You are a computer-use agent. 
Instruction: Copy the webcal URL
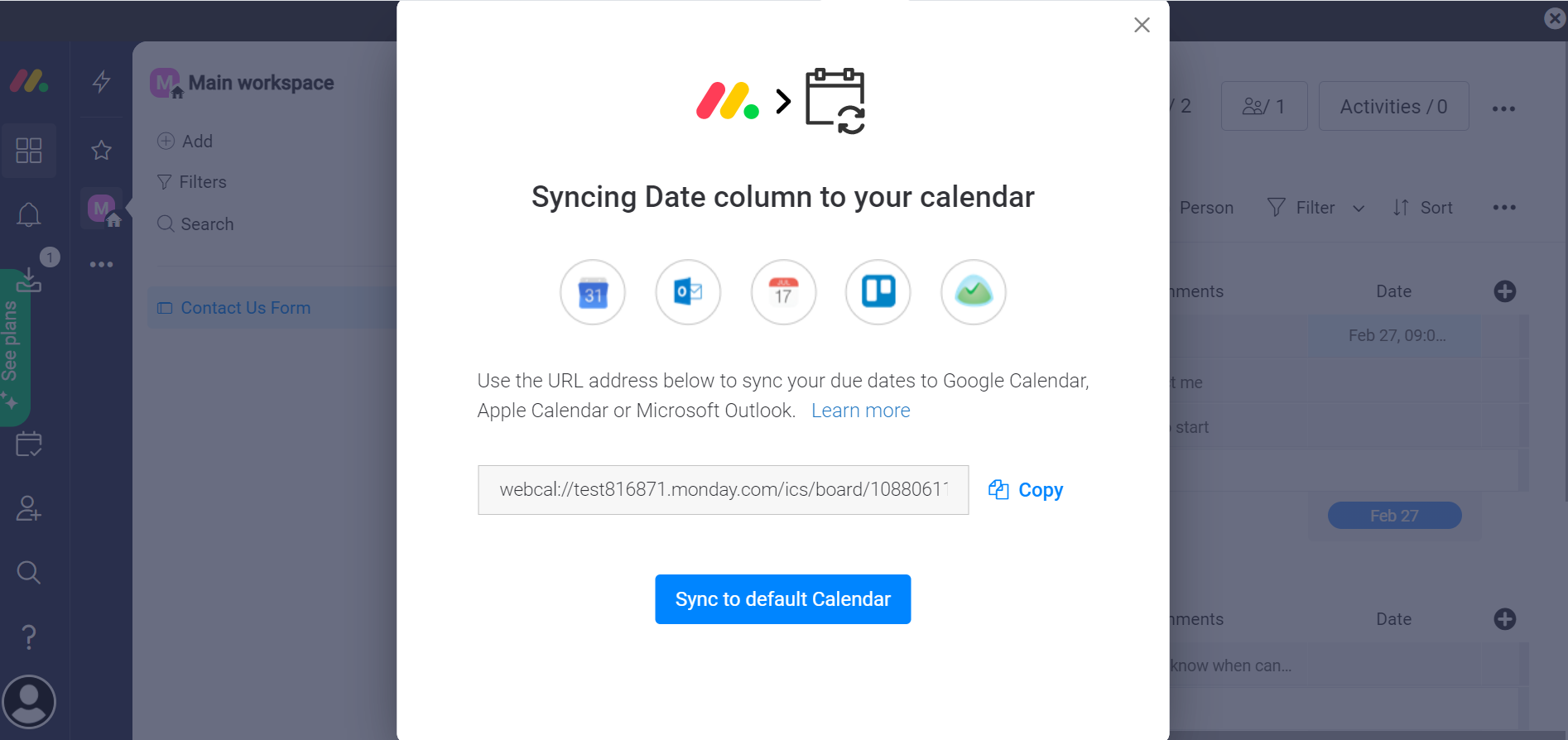(1025, 489)
